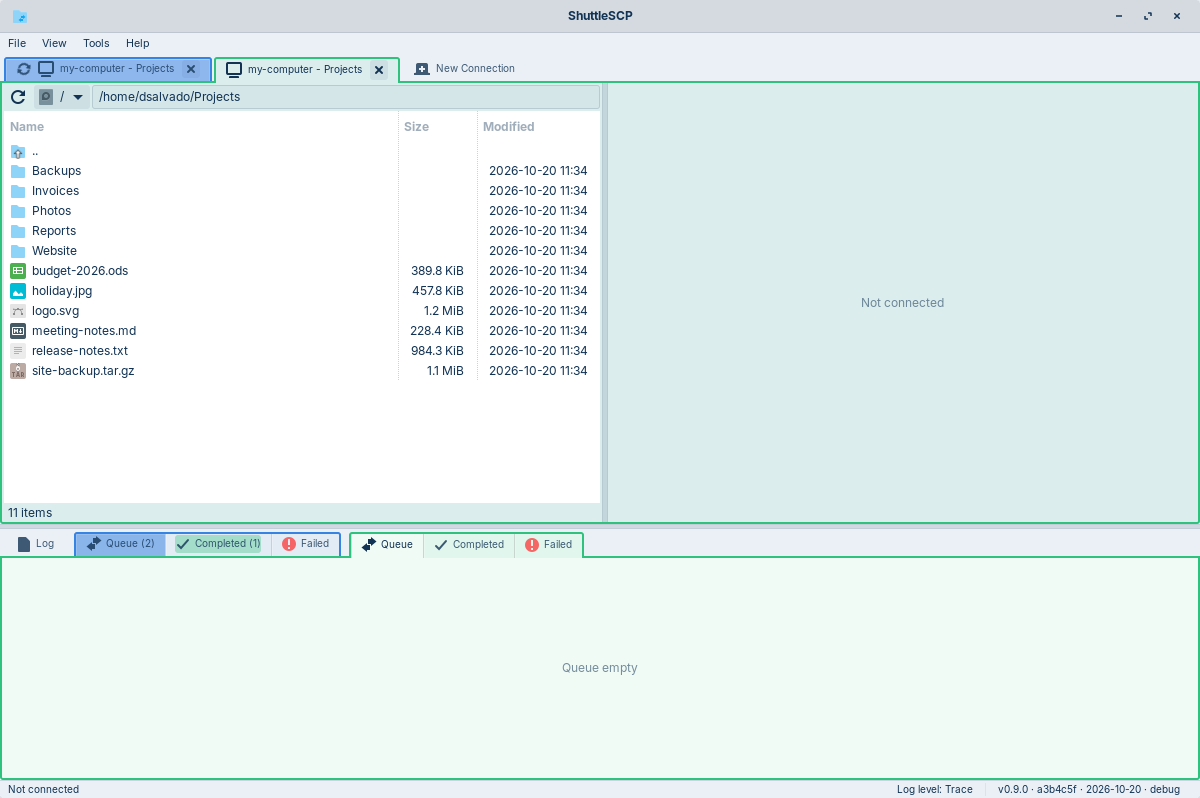The image size is (1200, 798).
Task: Select the Invoices folder icon
Action: coord(18,191)
